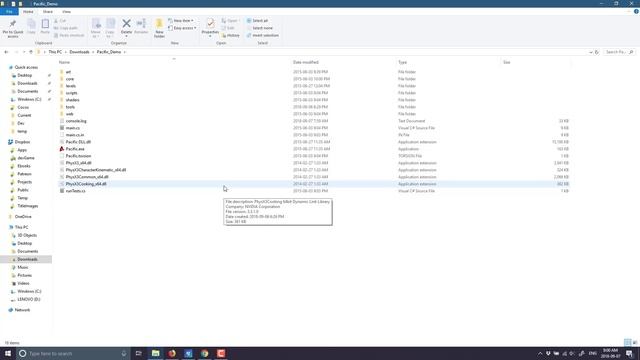Click Invert selection in the ribbon
Viewport: 640px width, 360px height.
pos(263,36)
